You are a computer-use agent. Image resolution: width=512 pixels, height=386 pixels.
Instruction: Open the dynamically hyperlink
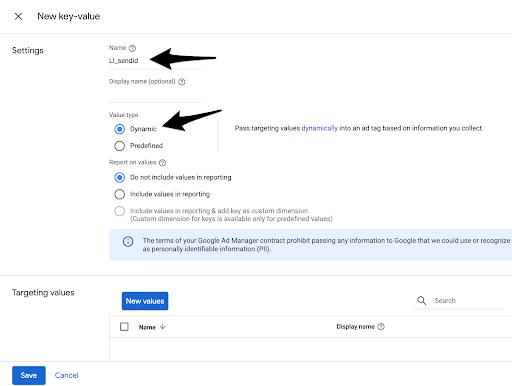[x=320, y=128]
